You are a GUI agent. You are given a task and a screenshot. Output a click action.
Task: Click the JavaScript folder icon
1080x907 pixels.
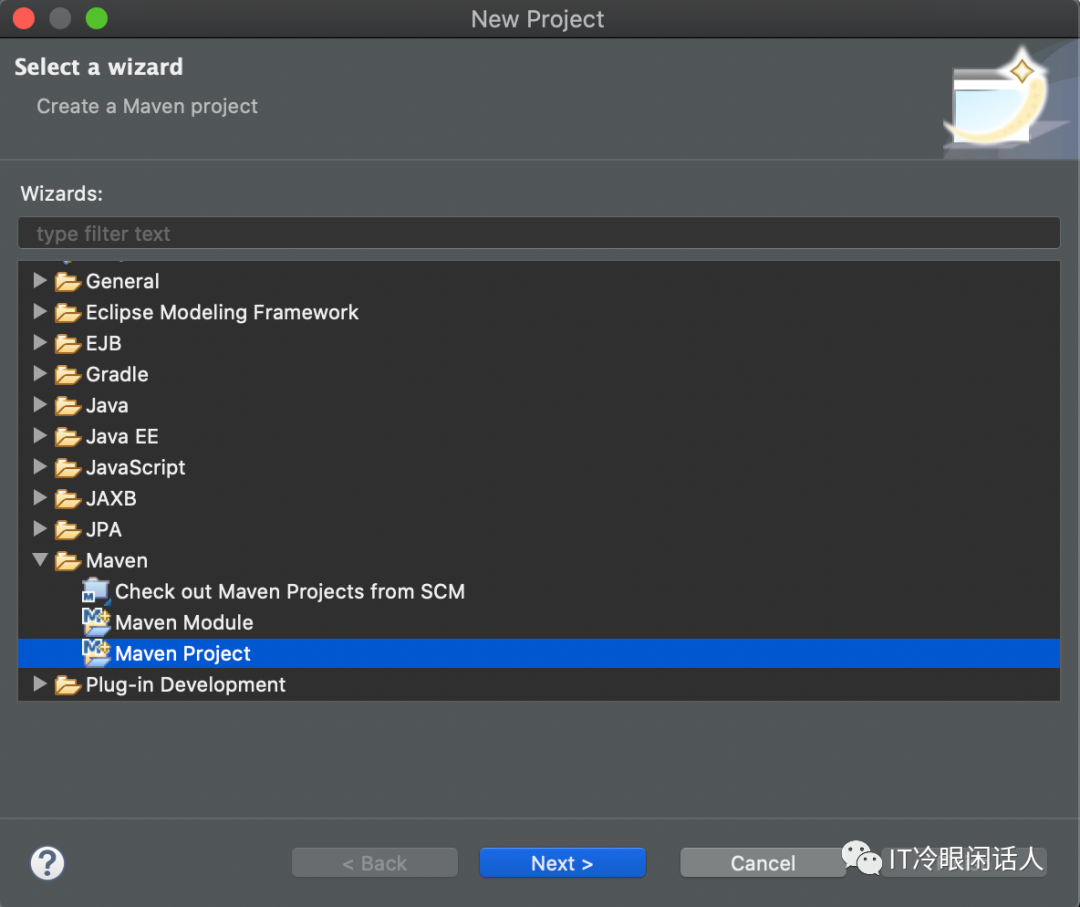click(68, 468)
